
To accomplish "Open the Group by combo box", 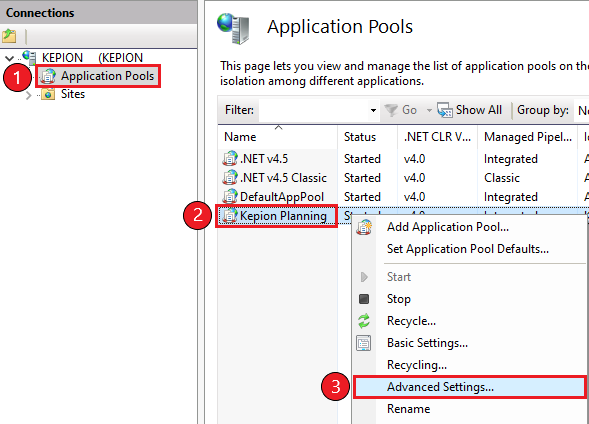I will pos(581,110).
